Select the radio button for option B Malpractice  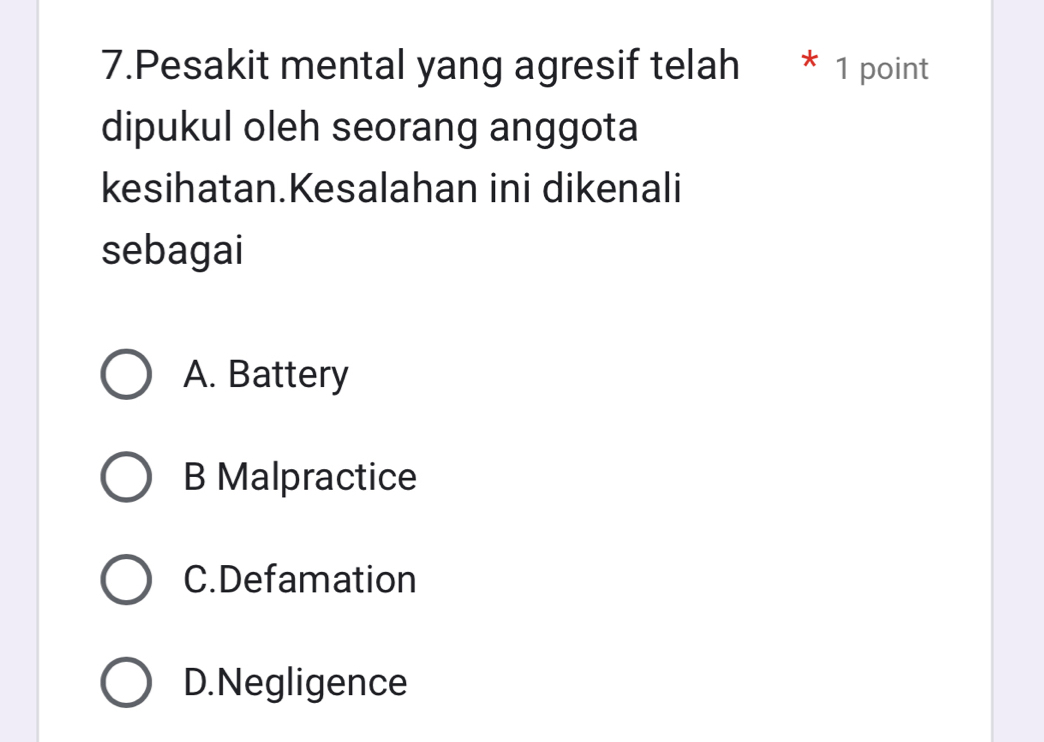[125, 478]
